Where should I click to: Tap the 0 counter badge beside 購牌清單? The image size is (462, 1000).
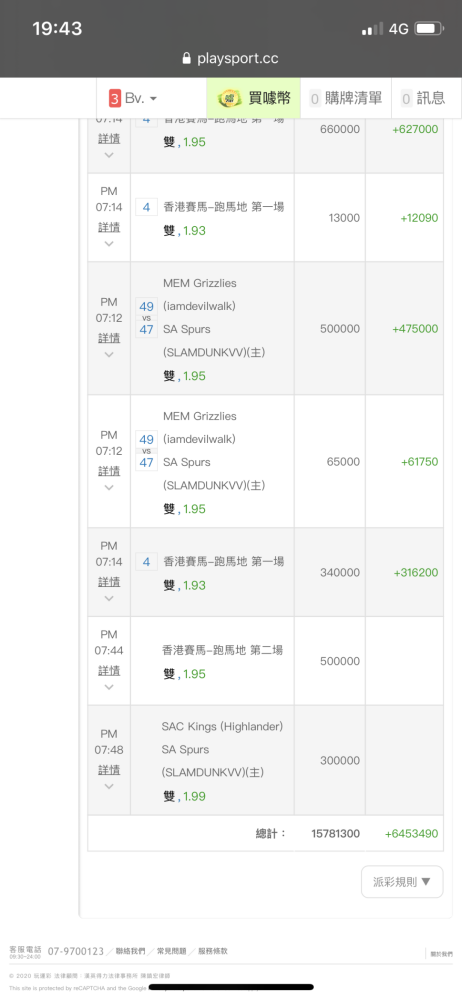point(315,98)
